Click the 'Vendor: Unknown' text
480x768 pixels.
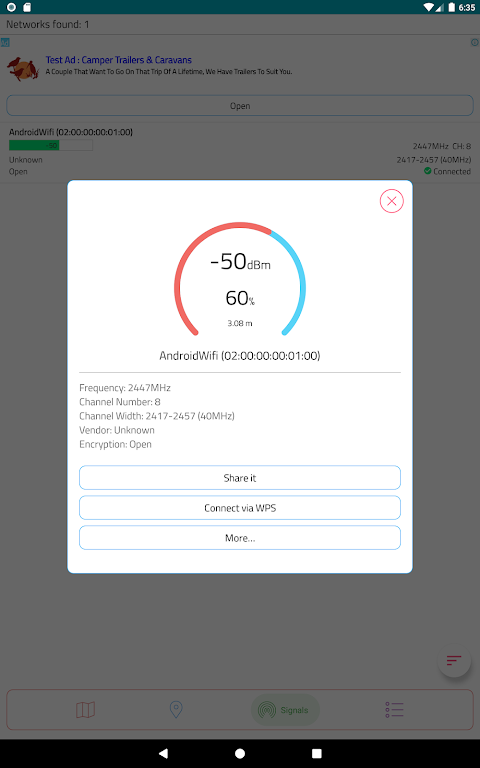point(117,430)
